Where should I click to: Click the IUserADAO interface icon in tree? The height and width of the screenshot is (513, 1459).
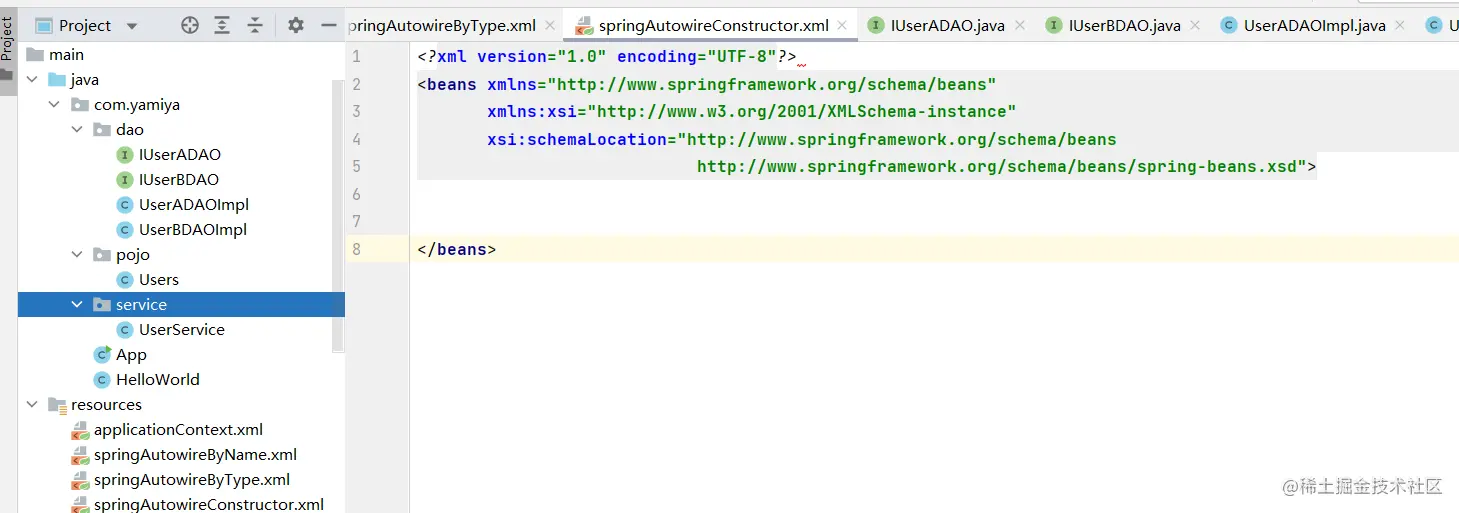(125, 155)
